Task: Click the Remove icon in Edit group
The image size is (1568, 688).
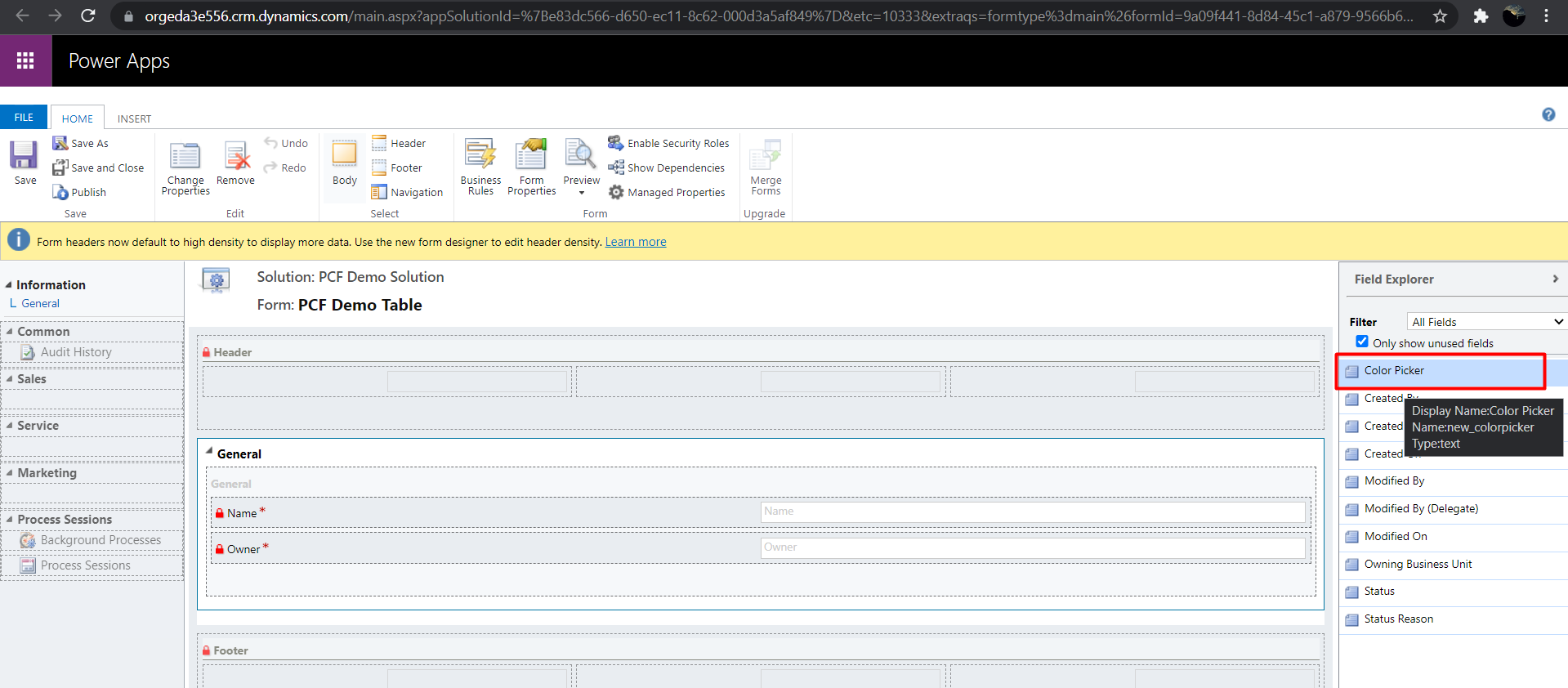Action: click(x=236, y=157)
